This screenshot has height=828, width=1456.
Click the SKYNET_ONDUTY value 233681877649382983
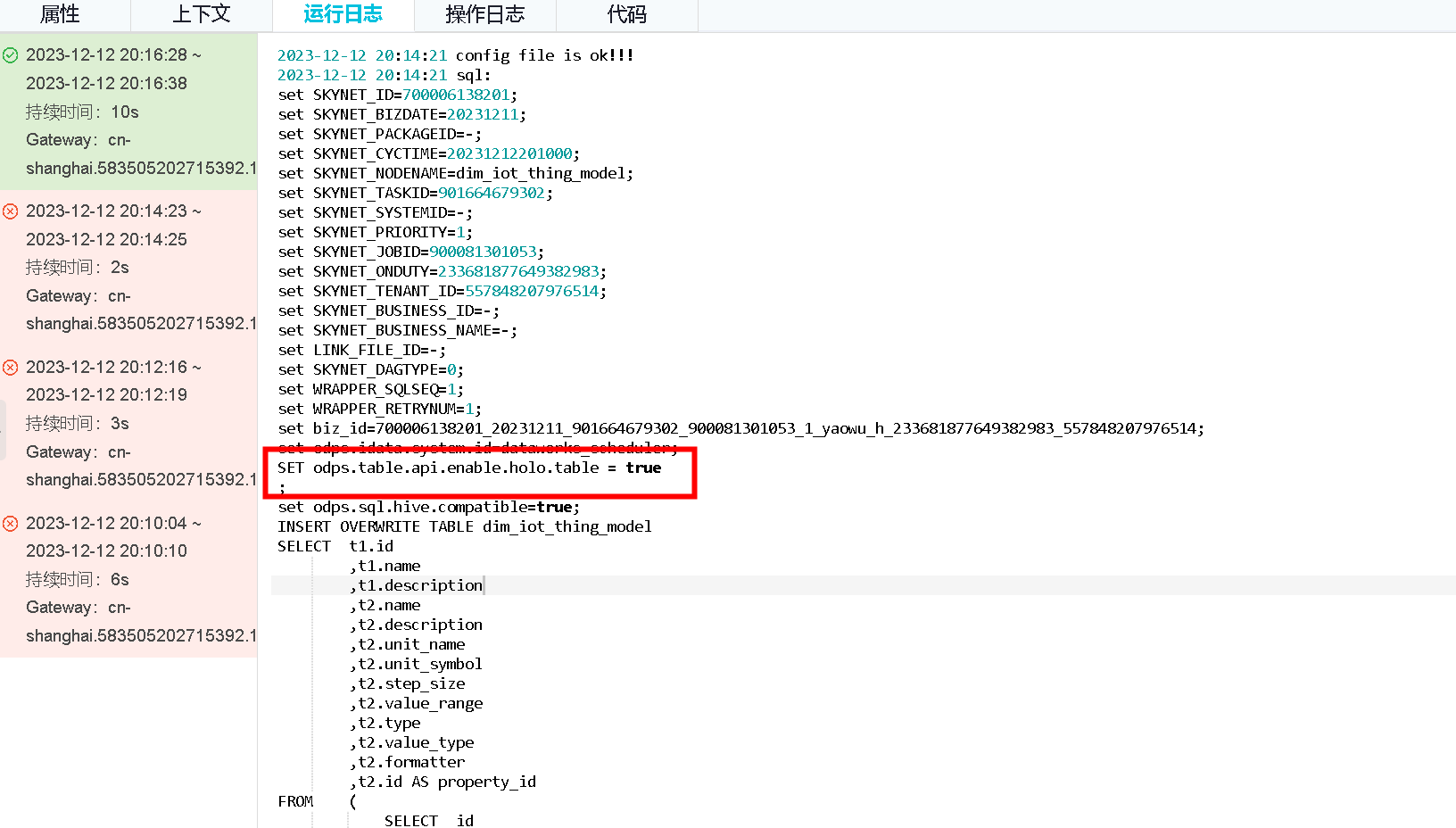(x=518, y=271)
